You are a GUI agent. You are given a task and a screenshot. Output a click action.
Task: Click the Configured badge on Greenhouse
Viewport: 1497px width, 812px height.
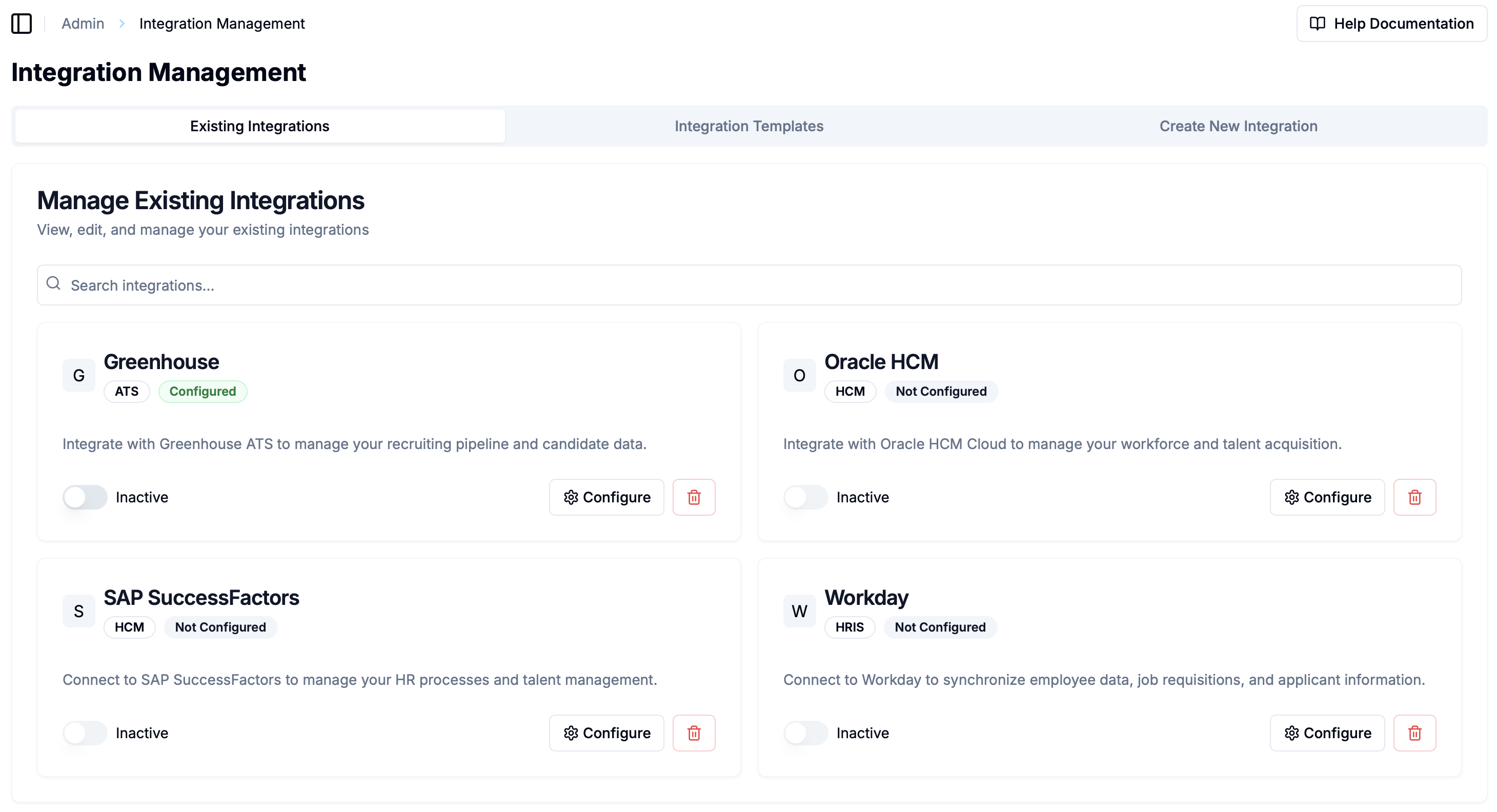[x=203, y=391]
